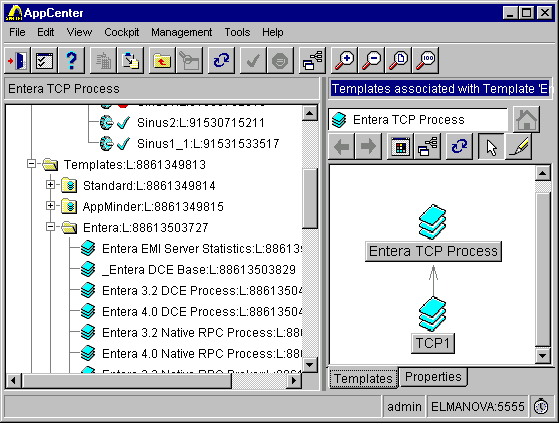Click the greyed-out stop sign toolbar icon
Image resolution: width=559 pixels, height=423 pixels.
[280, 60]
